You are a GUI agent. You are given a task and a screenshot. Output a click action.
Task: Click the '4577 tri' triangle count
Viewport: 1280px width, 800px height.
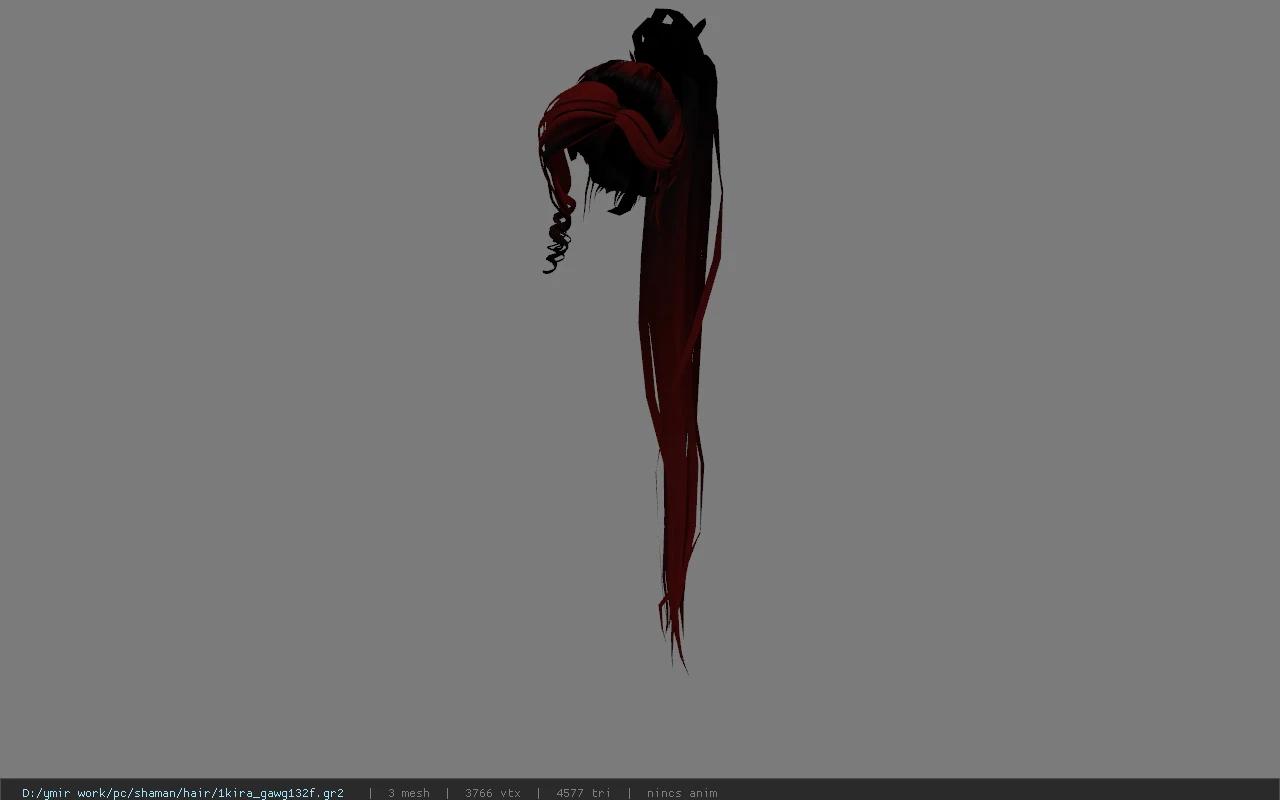point(583,793)
